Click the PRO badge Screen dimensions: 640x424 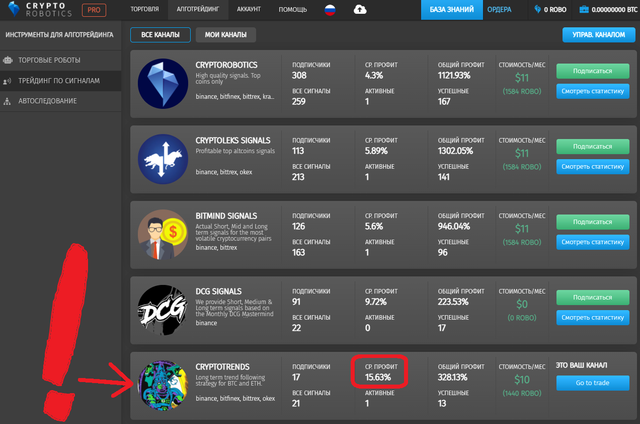(94, 10)
